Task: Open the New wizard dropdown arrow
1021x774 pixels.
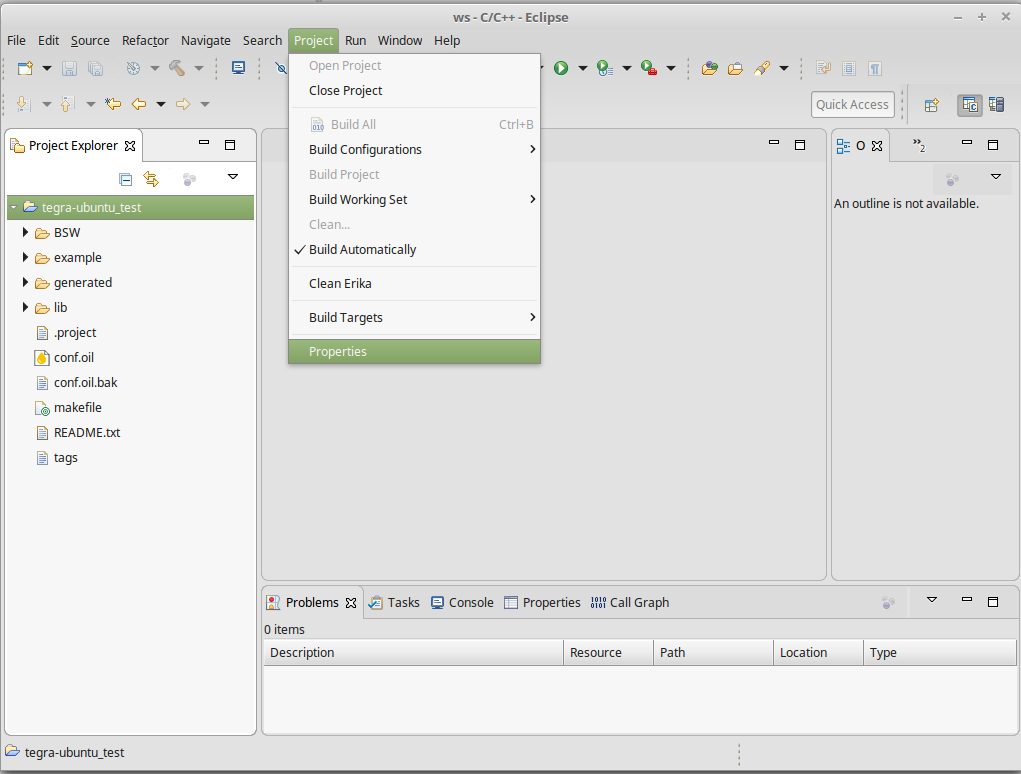Action: pos(47,68)
